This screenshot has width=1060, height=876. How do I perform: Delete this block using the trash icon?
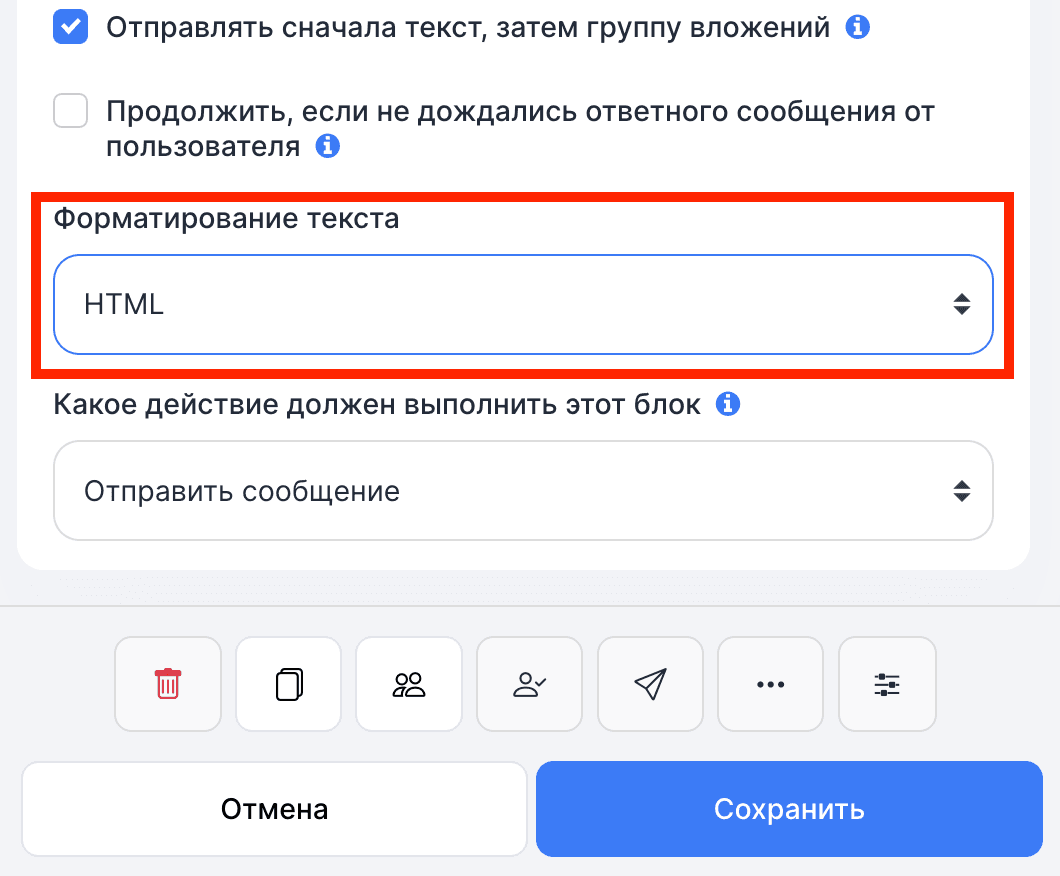point(167,684)
